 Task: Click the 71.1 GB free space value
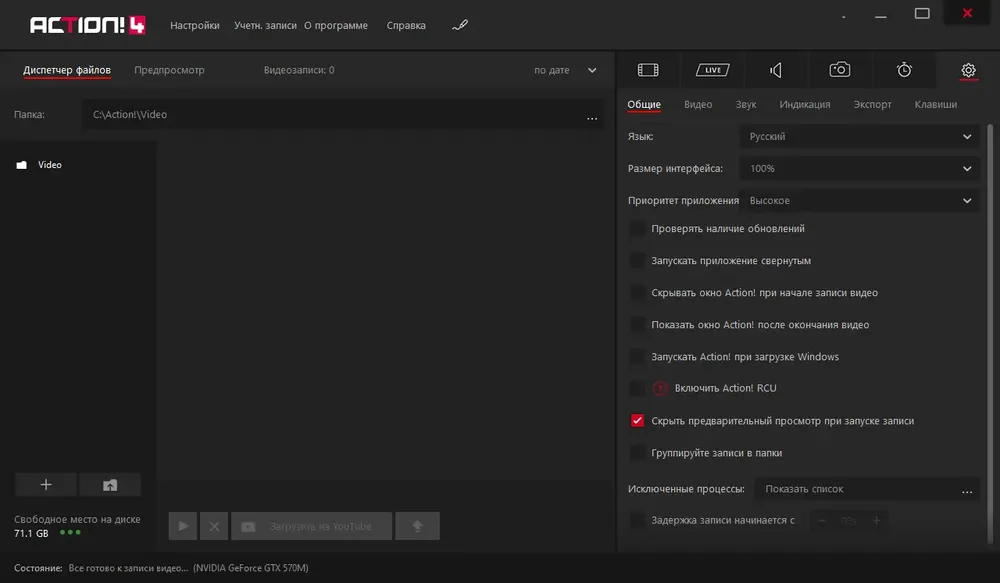[31, 533]
